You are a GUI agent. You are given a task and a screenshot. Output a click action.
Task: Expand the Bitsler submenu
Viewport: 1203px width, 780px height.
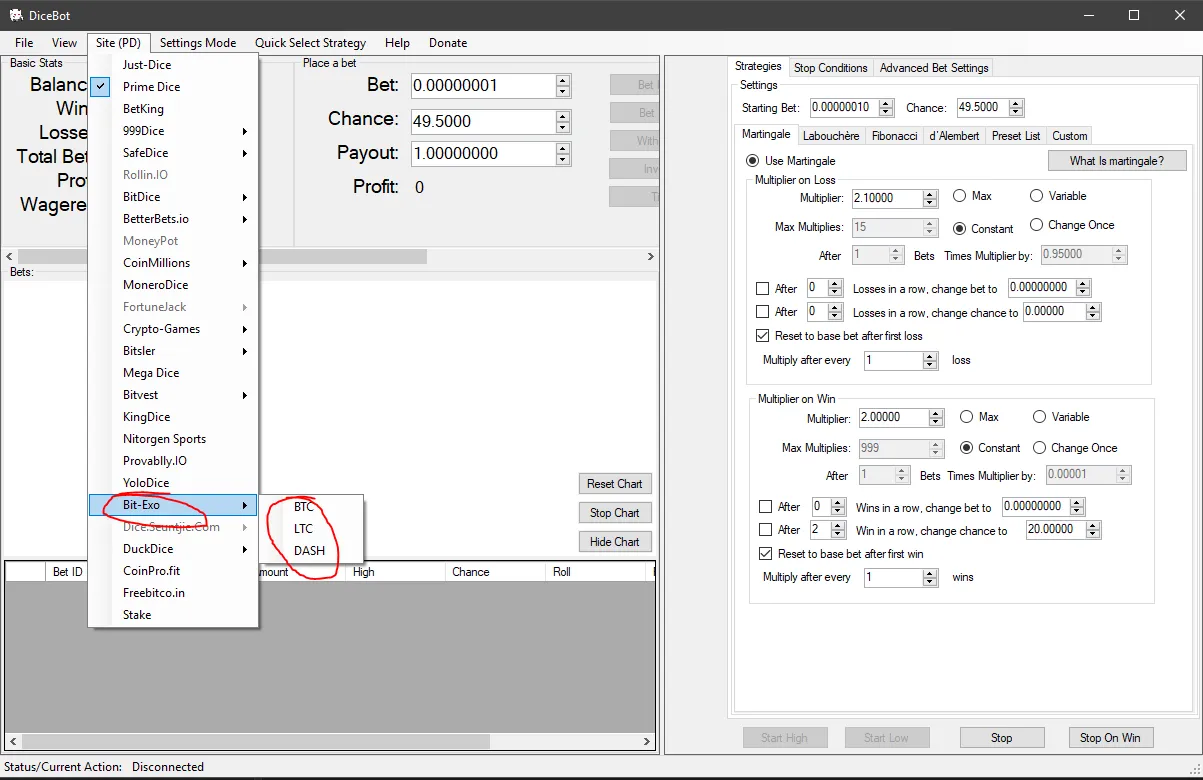pos(173,351)
